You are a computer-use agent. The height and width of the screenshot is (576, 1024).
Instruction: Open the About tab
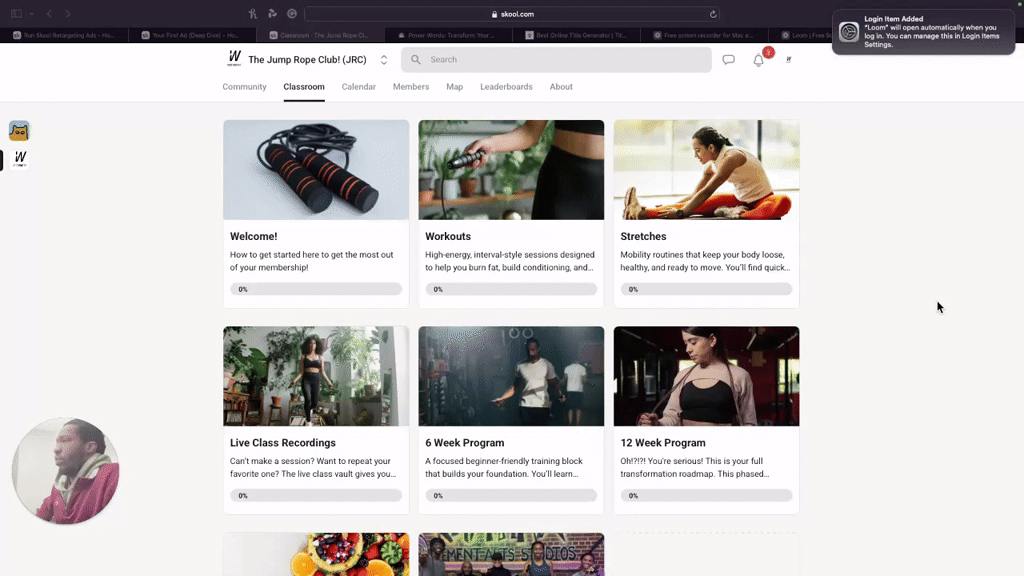[x=561, y=87]
